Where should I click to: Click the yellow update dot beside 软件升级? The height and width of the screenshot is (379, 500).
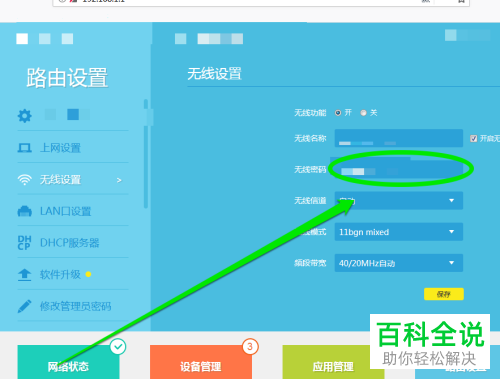point(88,274)
